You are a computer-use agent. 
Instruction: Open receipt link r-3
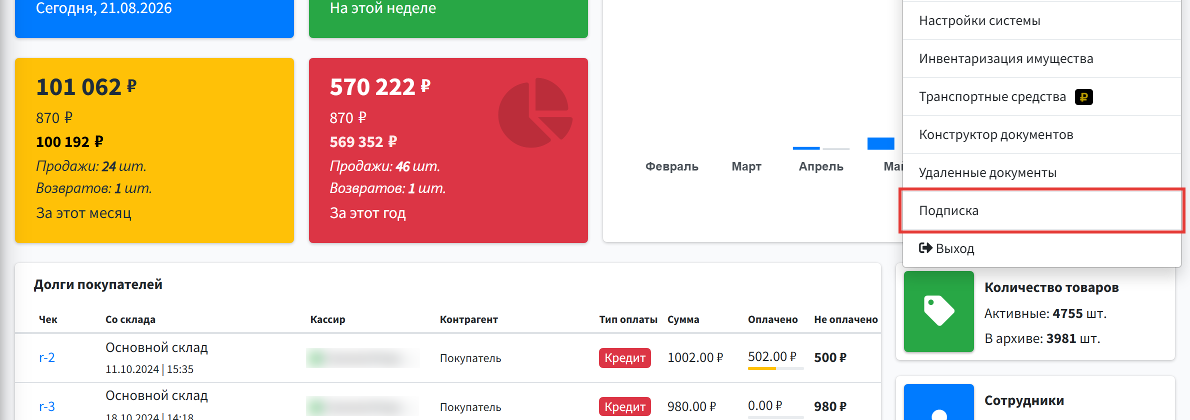pos(47,406)
